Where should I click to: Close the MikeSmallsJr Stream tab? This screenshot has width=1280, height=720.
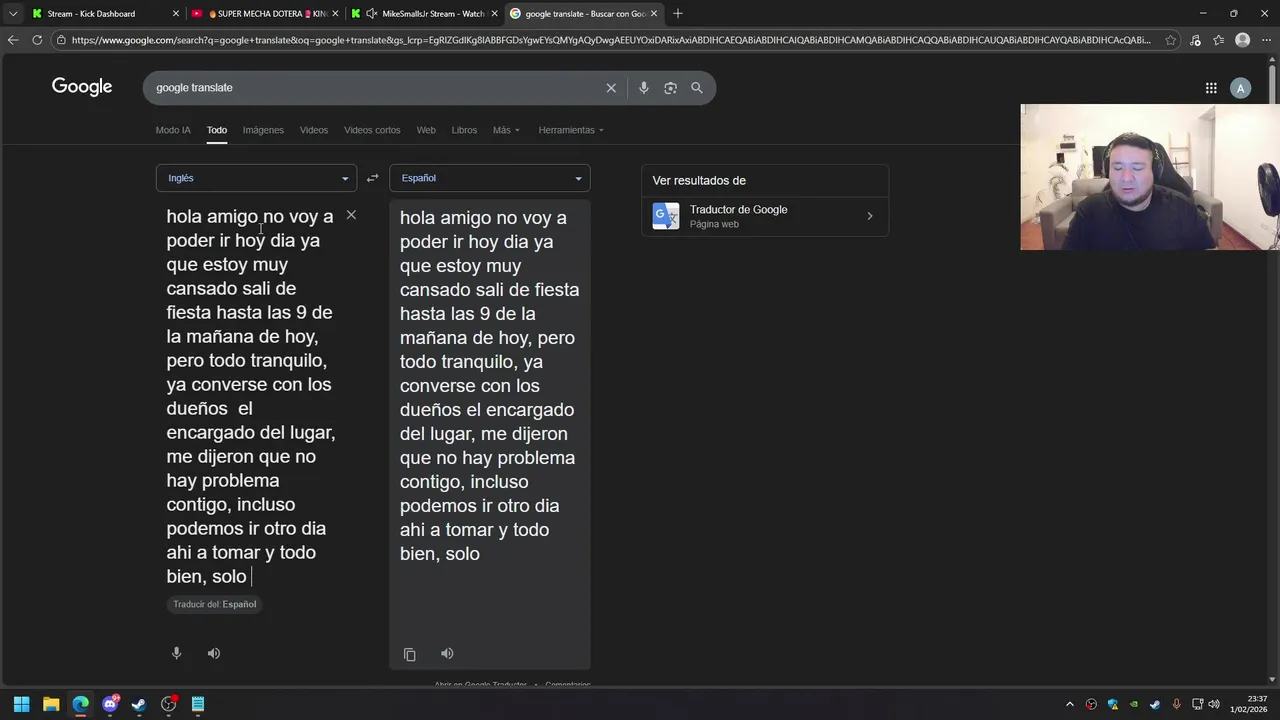coord(494,14)
